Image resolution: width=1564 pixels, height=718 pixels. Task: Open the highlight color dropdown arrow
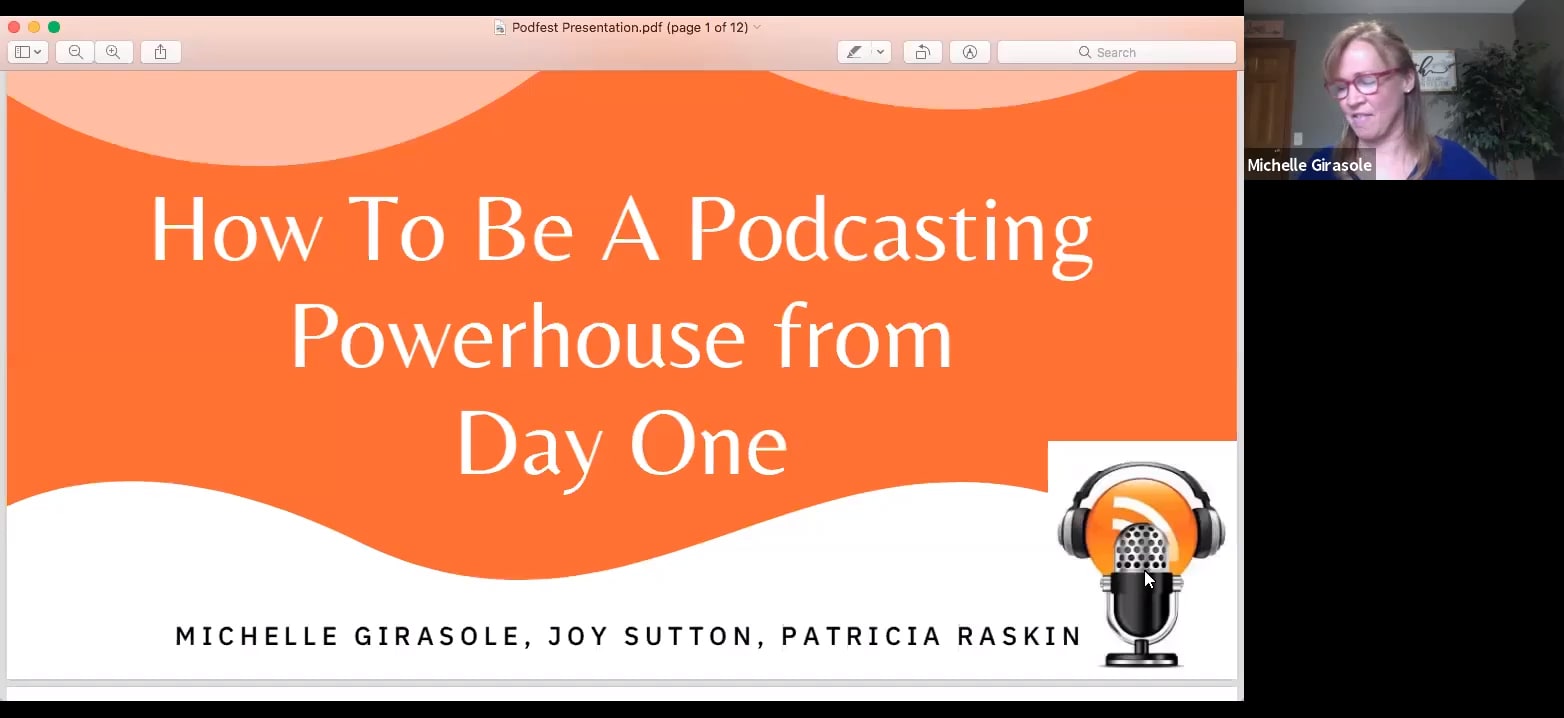(880, 52)
